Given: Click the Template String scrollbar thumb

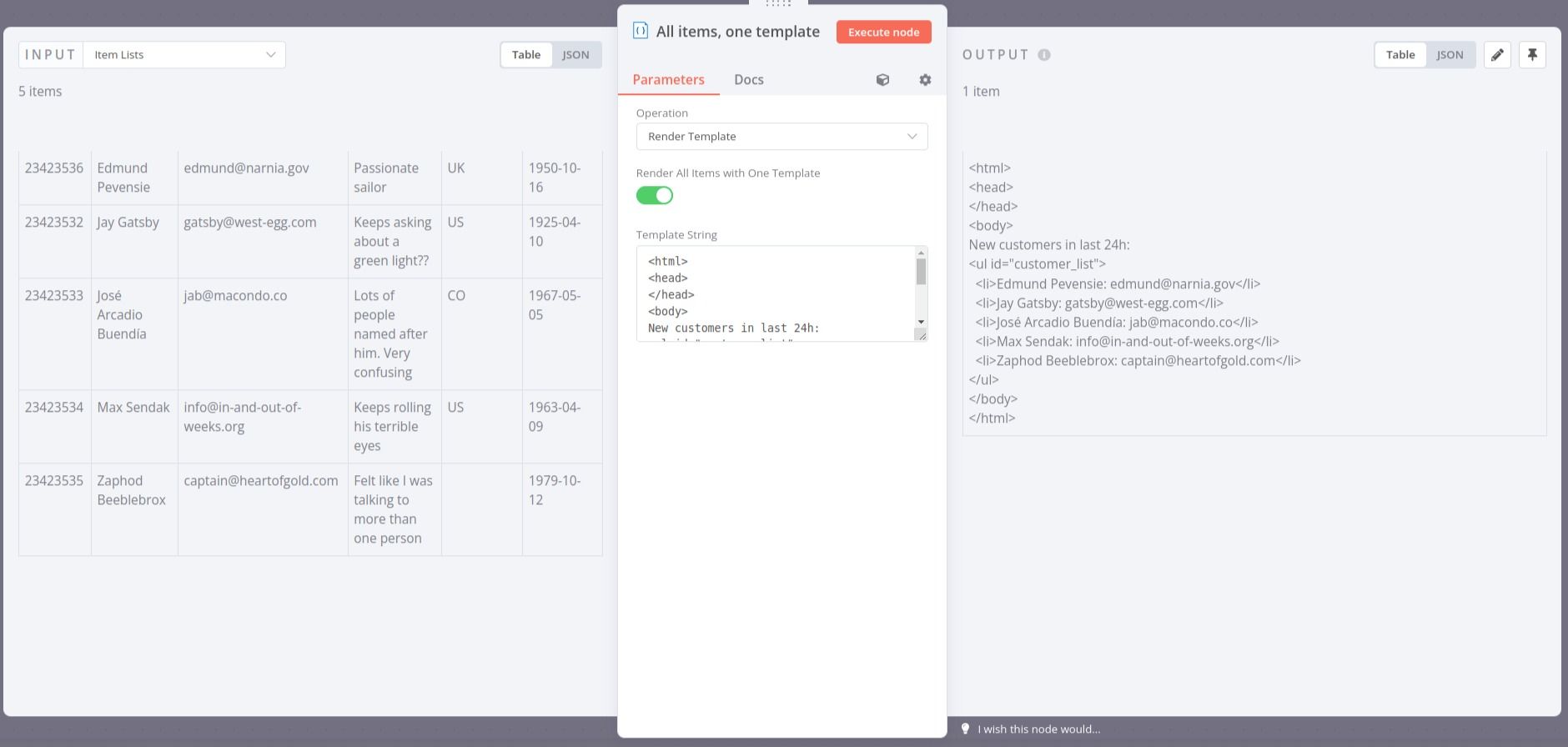Looking at the screenshot, I should (x=921, y=272).
